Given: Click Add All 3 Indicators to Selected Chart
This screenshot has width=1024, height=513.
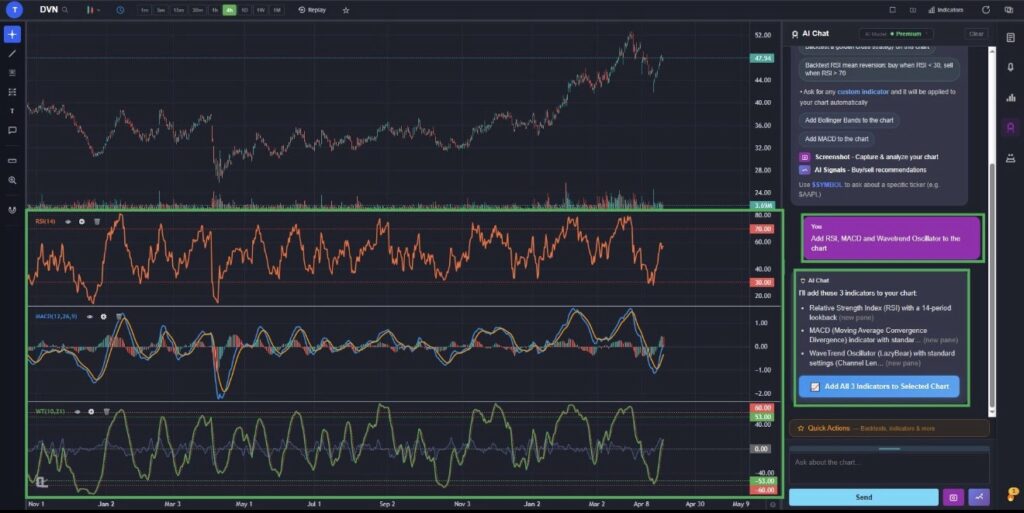Looking at the screenshot, I should (x=879, y=386).
